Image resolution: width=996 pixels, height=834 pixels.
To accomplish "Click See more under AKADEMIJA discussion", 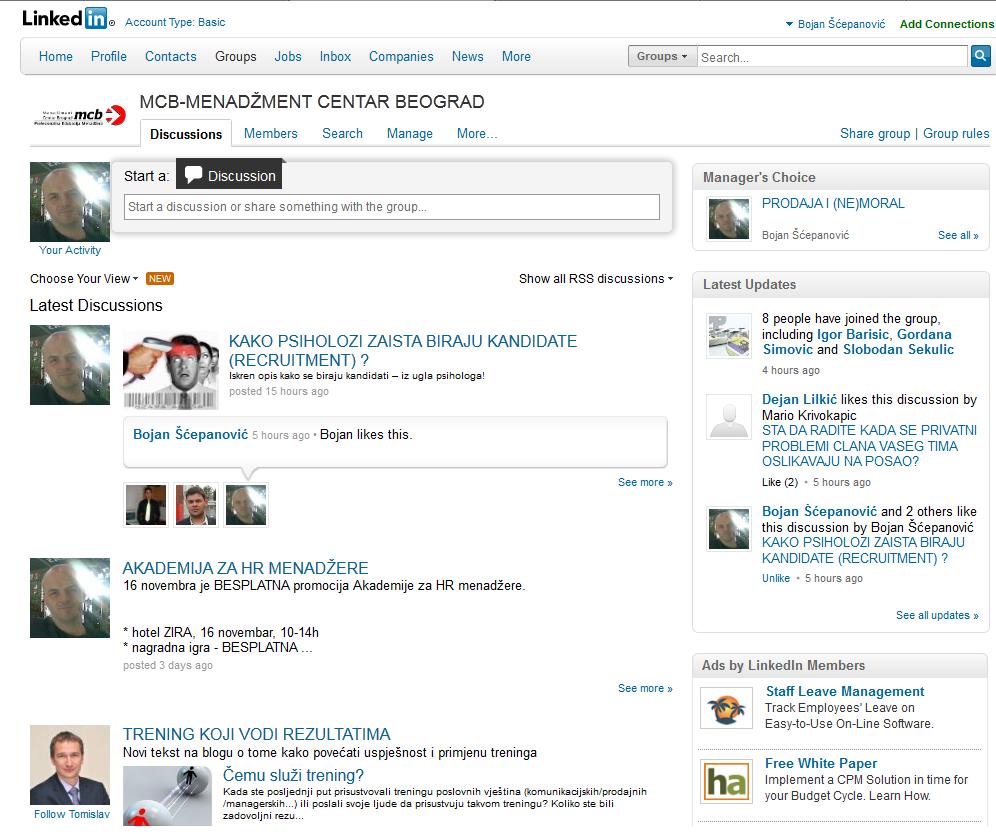I will point(645,689).
